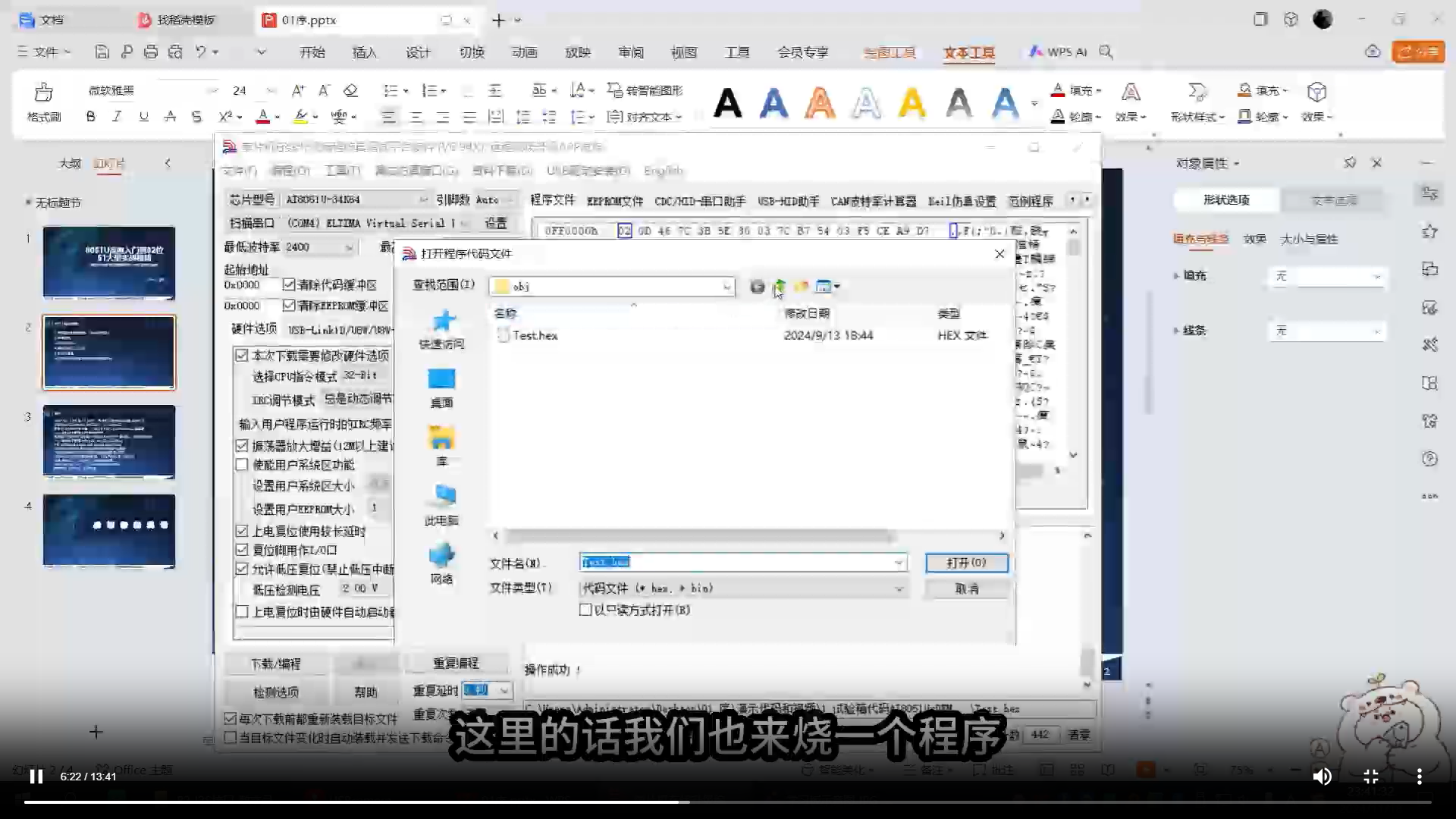
Task: Seek on the video progress bar
Action: pos(728,802)
